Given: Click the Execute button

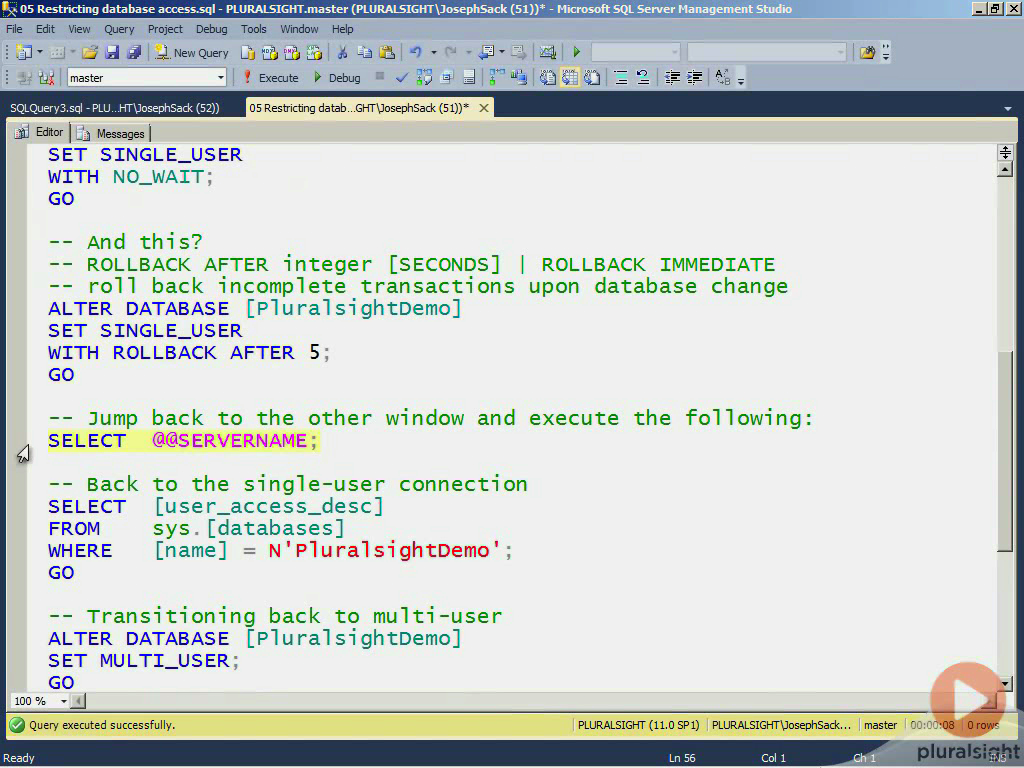Looking at the screenshot, I should pyautogui.click(x=270, y=78).
